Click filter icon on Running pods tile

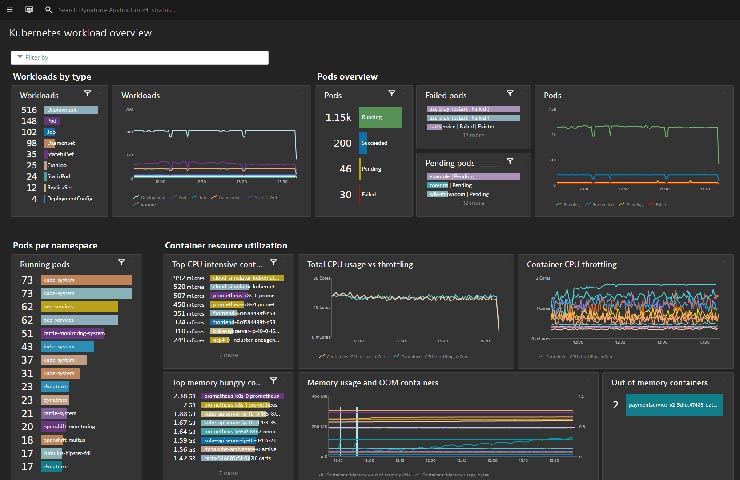121,262
